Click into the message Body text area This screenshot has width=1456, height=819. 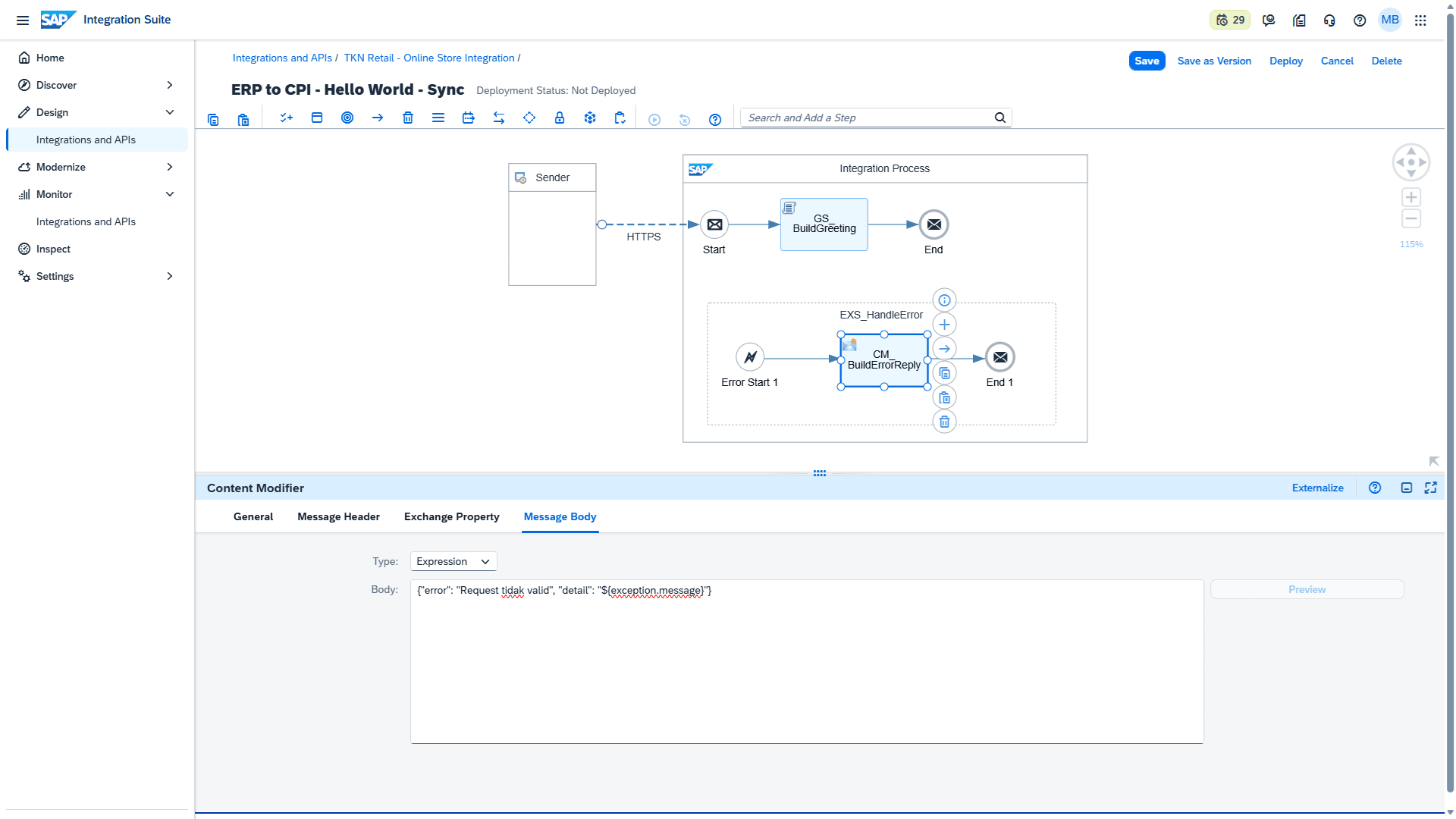coord(807,661)
